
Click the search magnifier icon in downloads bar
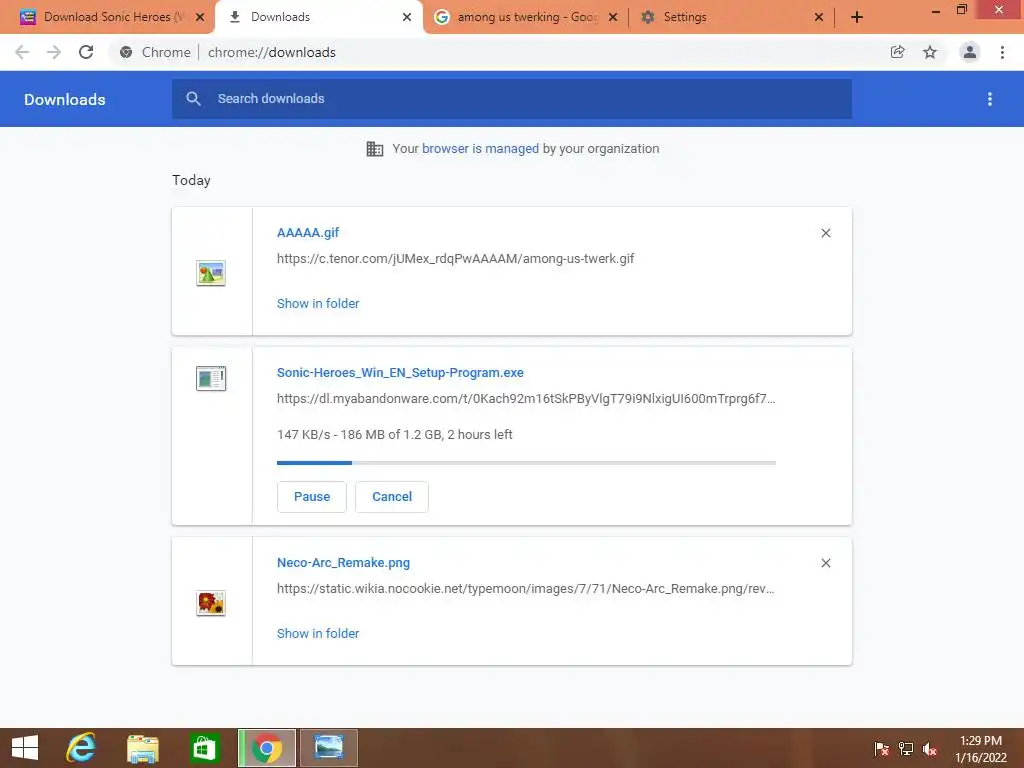193,99
